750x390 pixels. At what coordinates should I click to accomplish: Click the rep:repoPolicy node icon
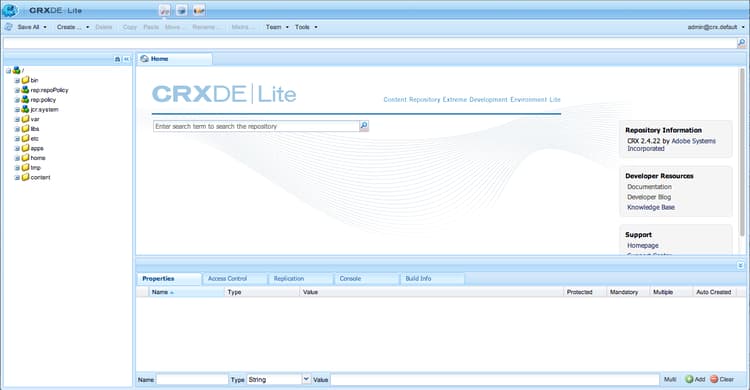[25, 89]
